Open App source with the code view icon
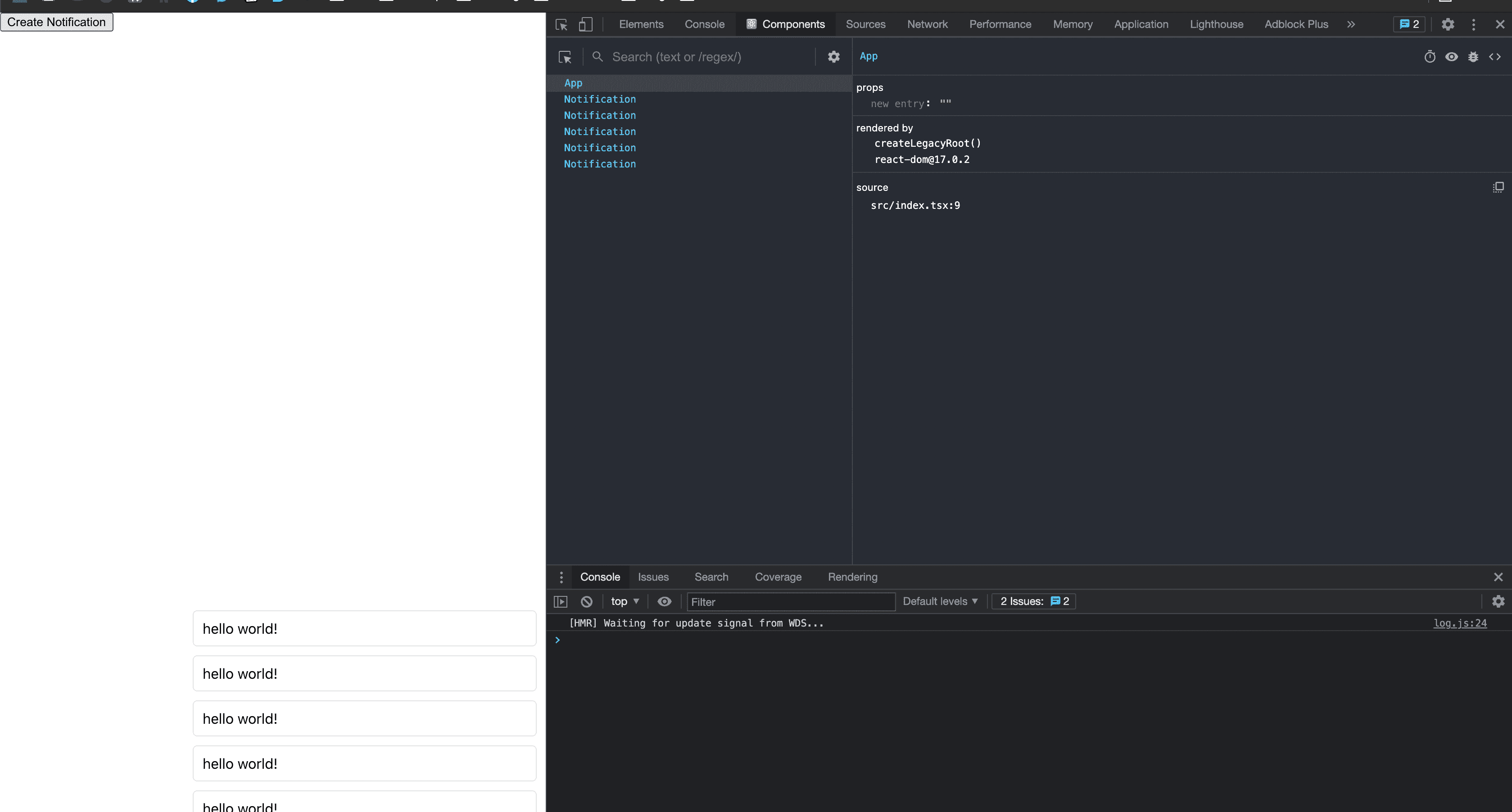Viewport: 1512px width, 812px height. (1495, 56)
